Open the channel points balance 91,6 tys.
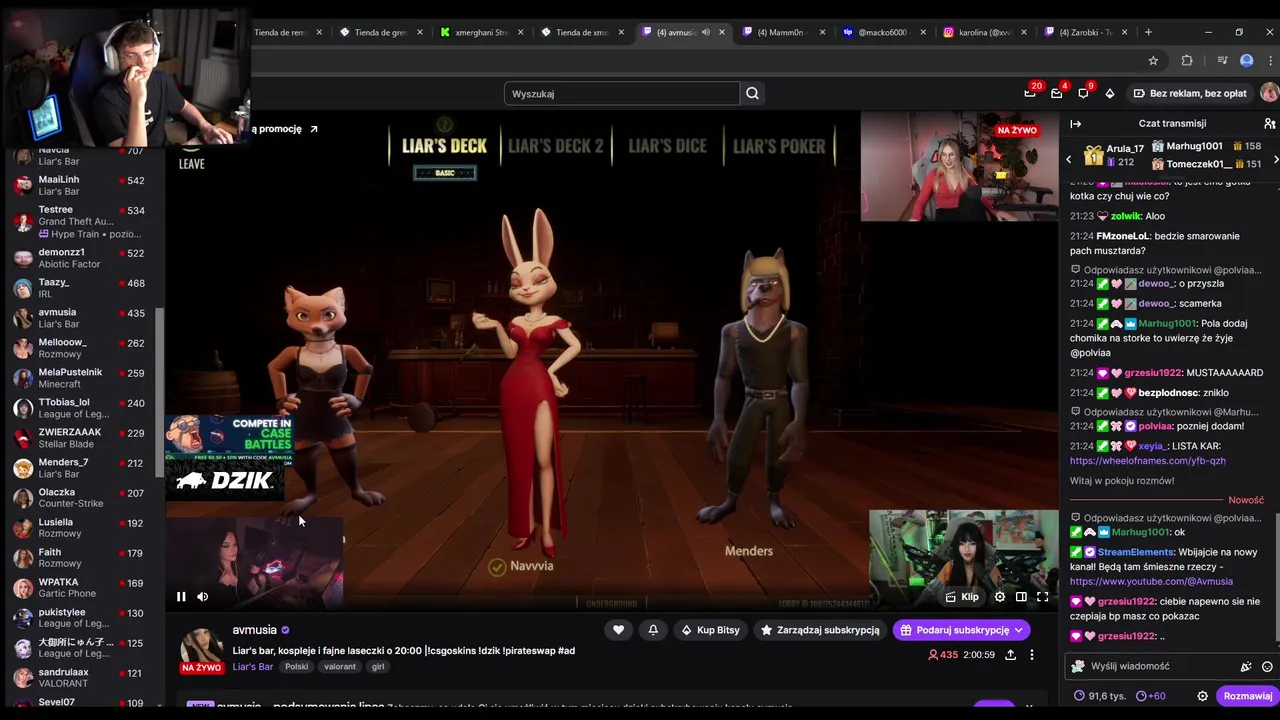Viewport: 1280px width, 720px height. [x=1099, y=696]
